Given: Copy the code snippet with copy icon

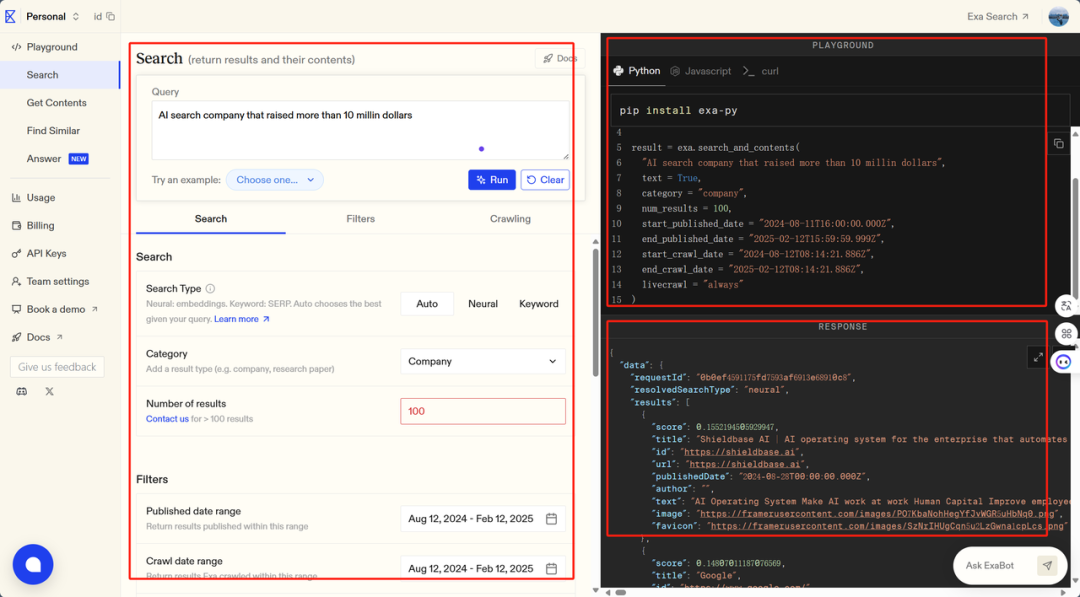Looking at the screenshot, I should click(1059, 143).
